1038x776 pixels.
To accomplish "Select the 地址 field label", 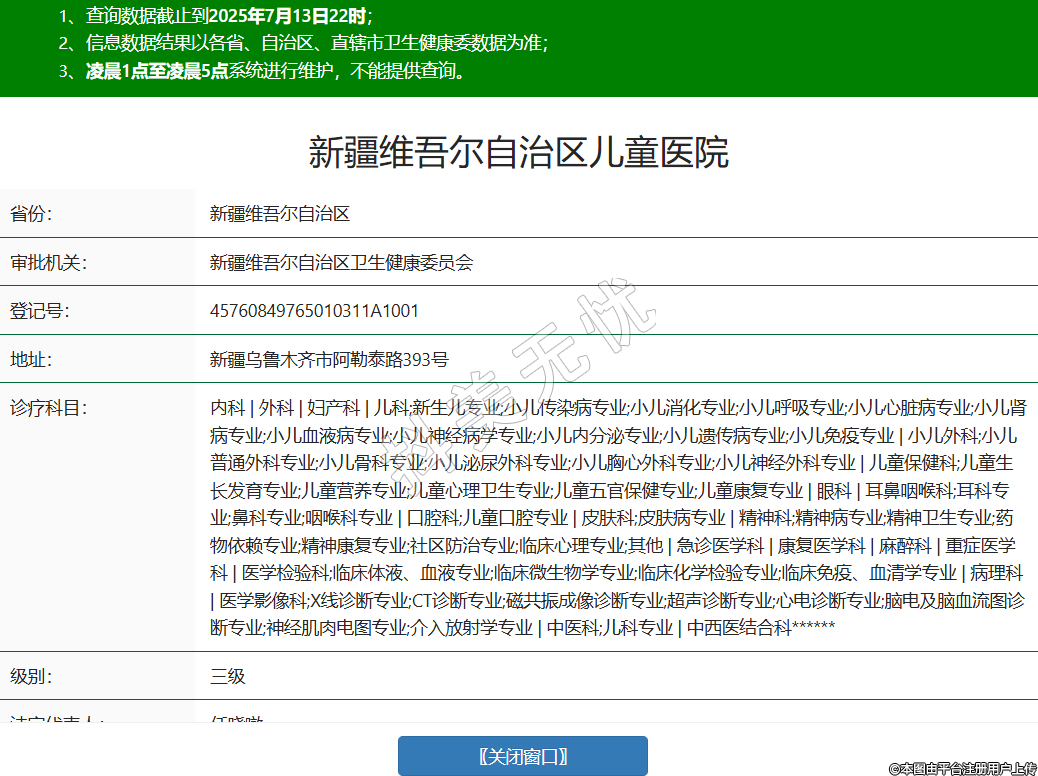I will (x=31, y=359).
